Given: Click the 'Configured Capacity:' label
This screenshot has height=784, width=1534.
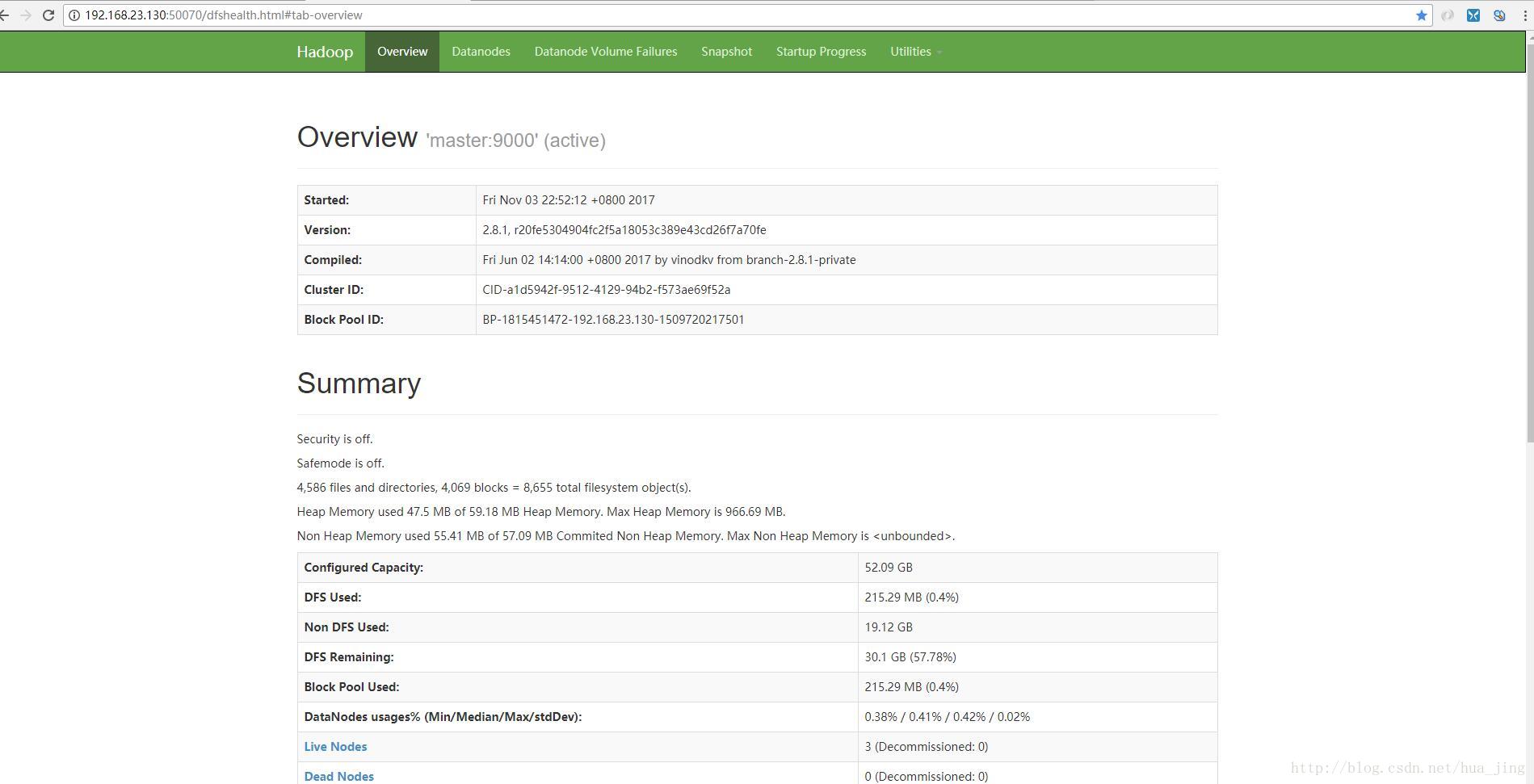Looking at the screenshot, I should (x=364, y=568).
